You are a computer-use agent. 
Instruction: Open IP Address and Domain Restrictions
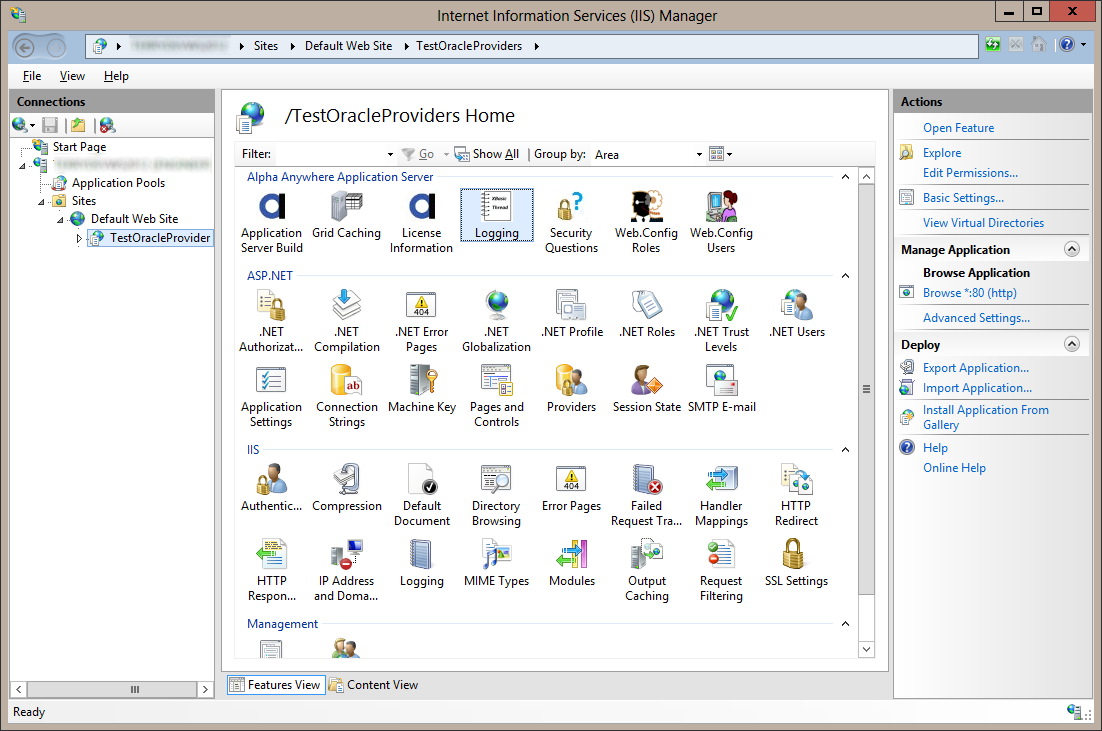[x=346, y=571]
